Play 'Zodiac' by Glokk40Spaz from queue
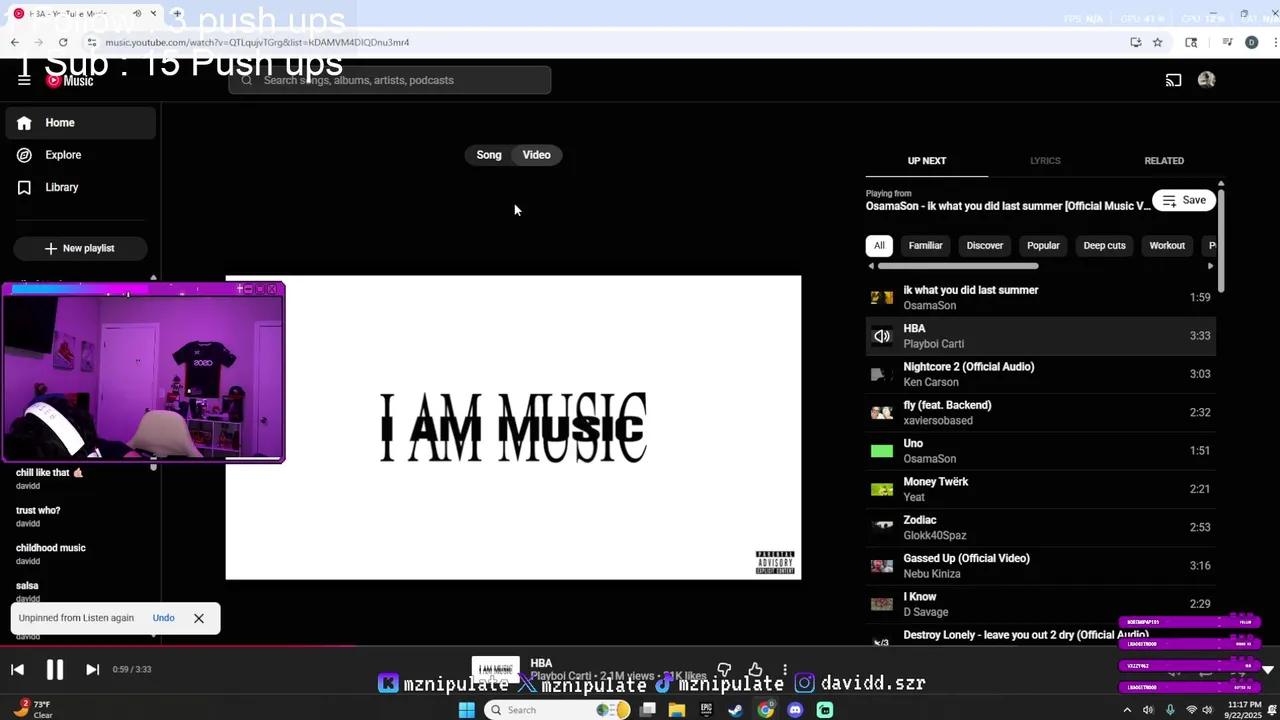 [1040, 527]
